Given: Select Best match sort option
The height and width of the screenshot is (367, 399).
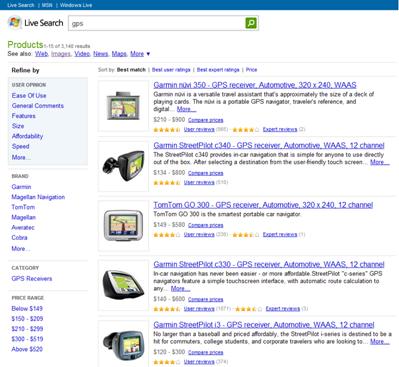Looking at the screenshot, I should click(131, 70).
